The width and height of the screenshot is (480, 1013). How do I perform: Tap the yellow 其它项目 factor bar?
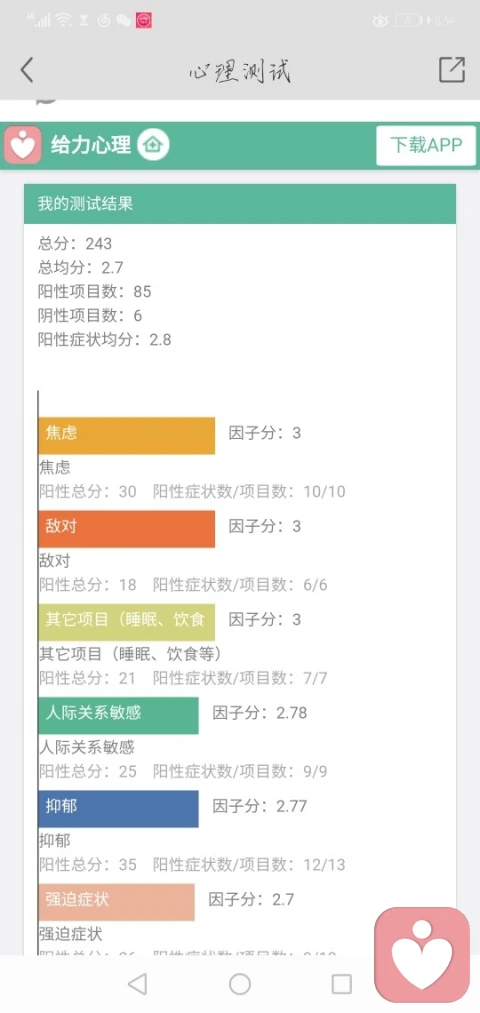coord(127,622)
